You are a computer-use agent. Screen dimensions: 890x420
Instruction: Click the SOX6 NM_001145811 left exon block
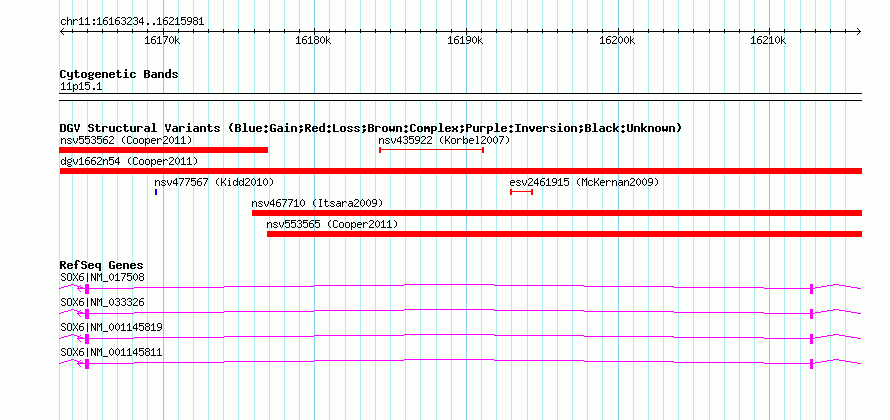coord(87,364)
